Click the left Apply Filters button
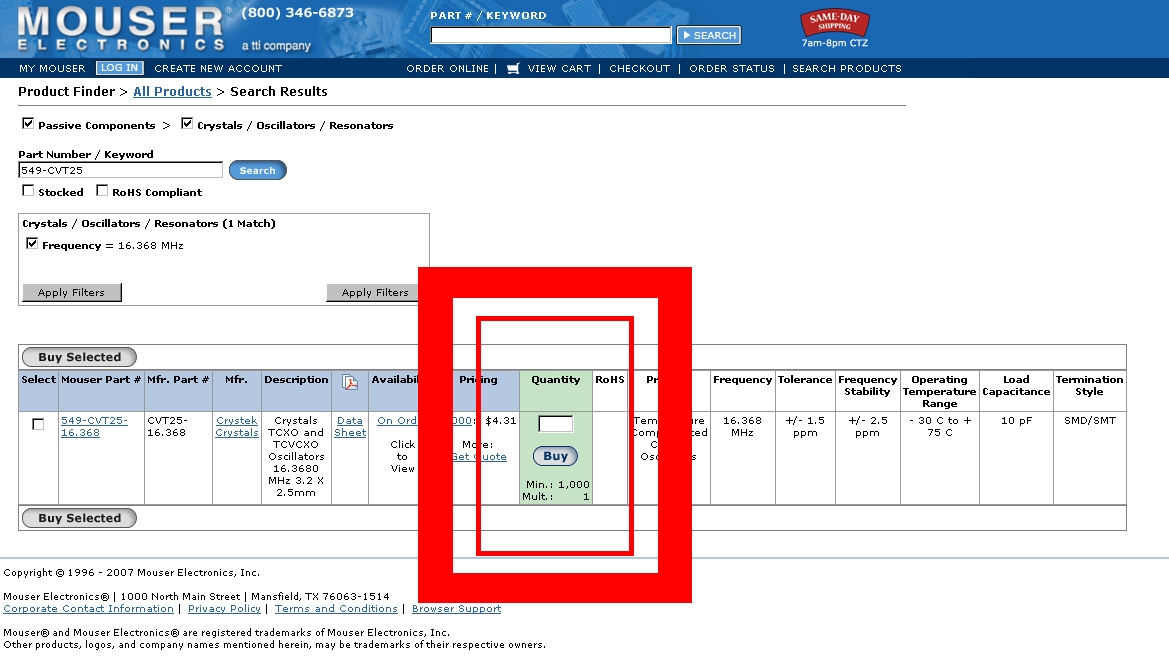1169x659 pixels. coord(72,292)
